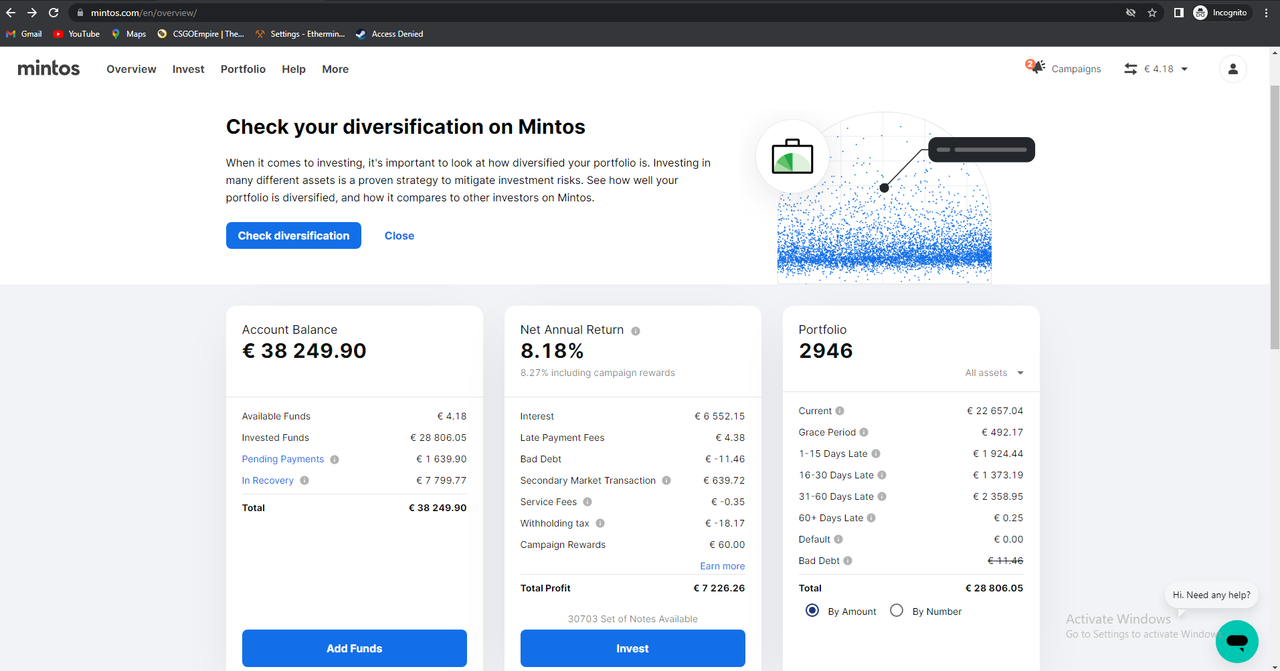This screenshot has width=1280, height=671.
Task: Show info icon beside 1-15 Days Late
Action: point(877,454)
